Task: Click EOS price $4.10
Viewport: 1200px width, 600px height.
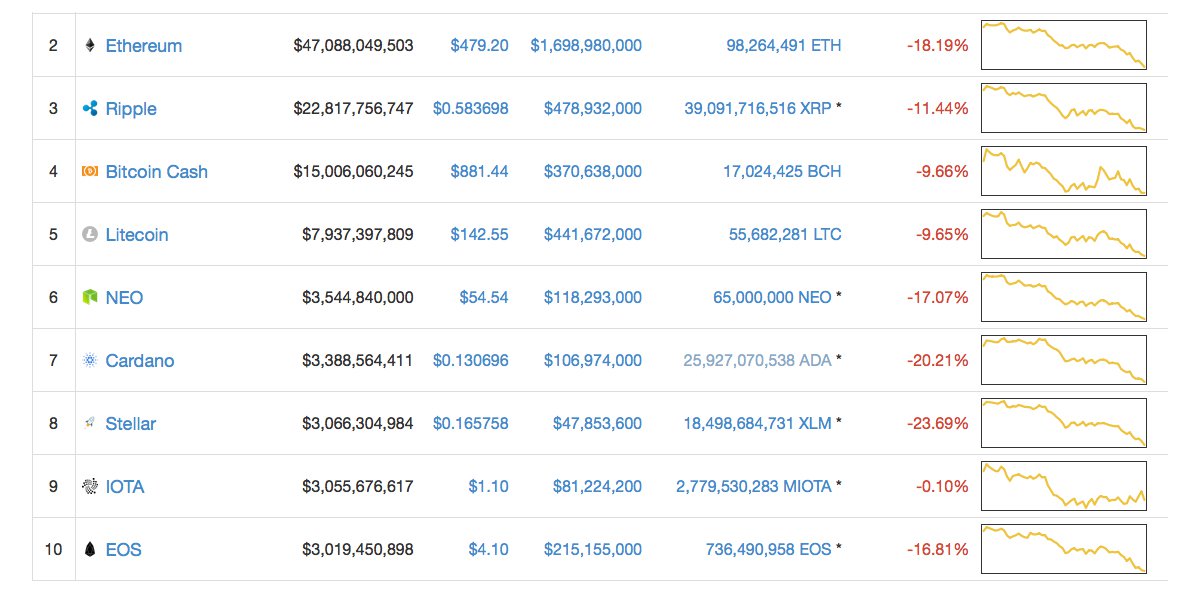Action: (488, 549)
